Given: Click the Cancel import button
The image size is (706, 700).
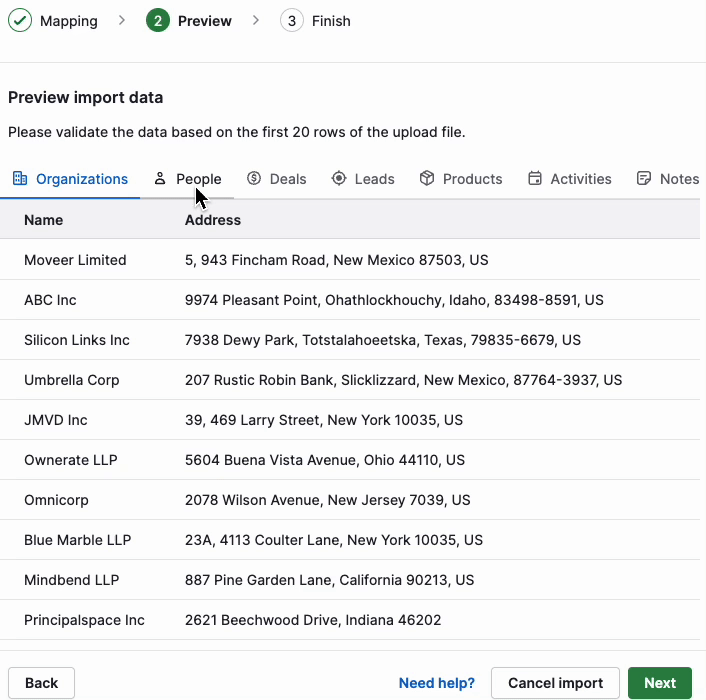Looking at the screenshot, I should (x=555, y=683).
